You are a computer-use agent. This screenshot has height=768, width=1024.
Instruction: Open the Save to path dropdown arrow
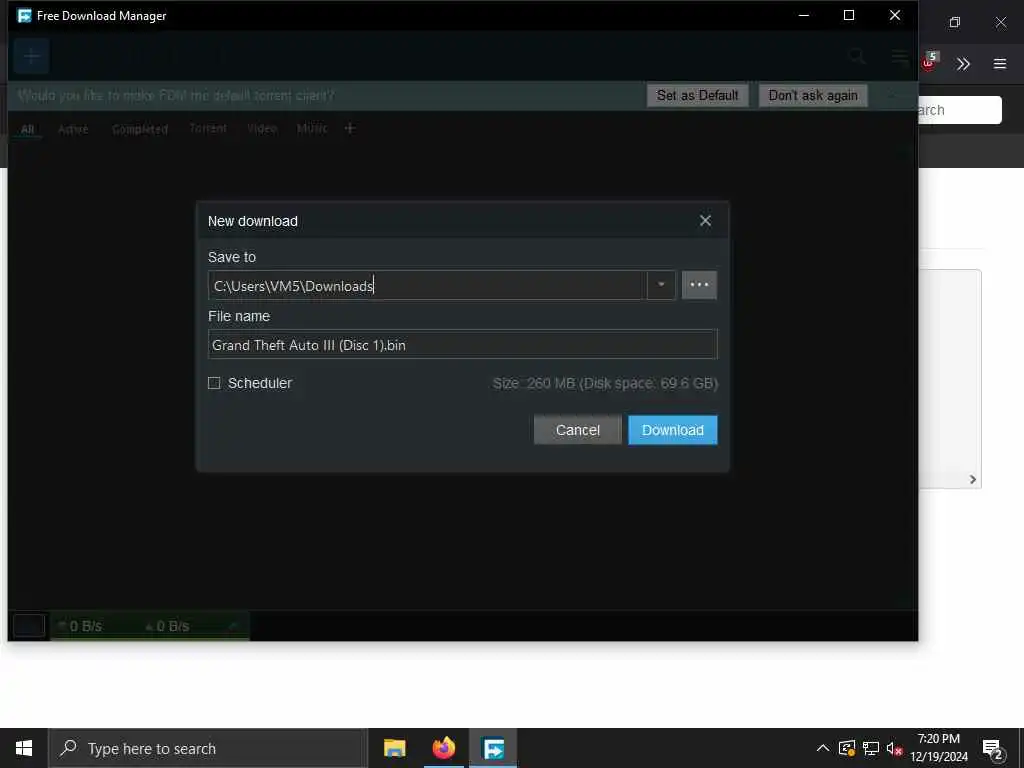click(x=661, y=285)
